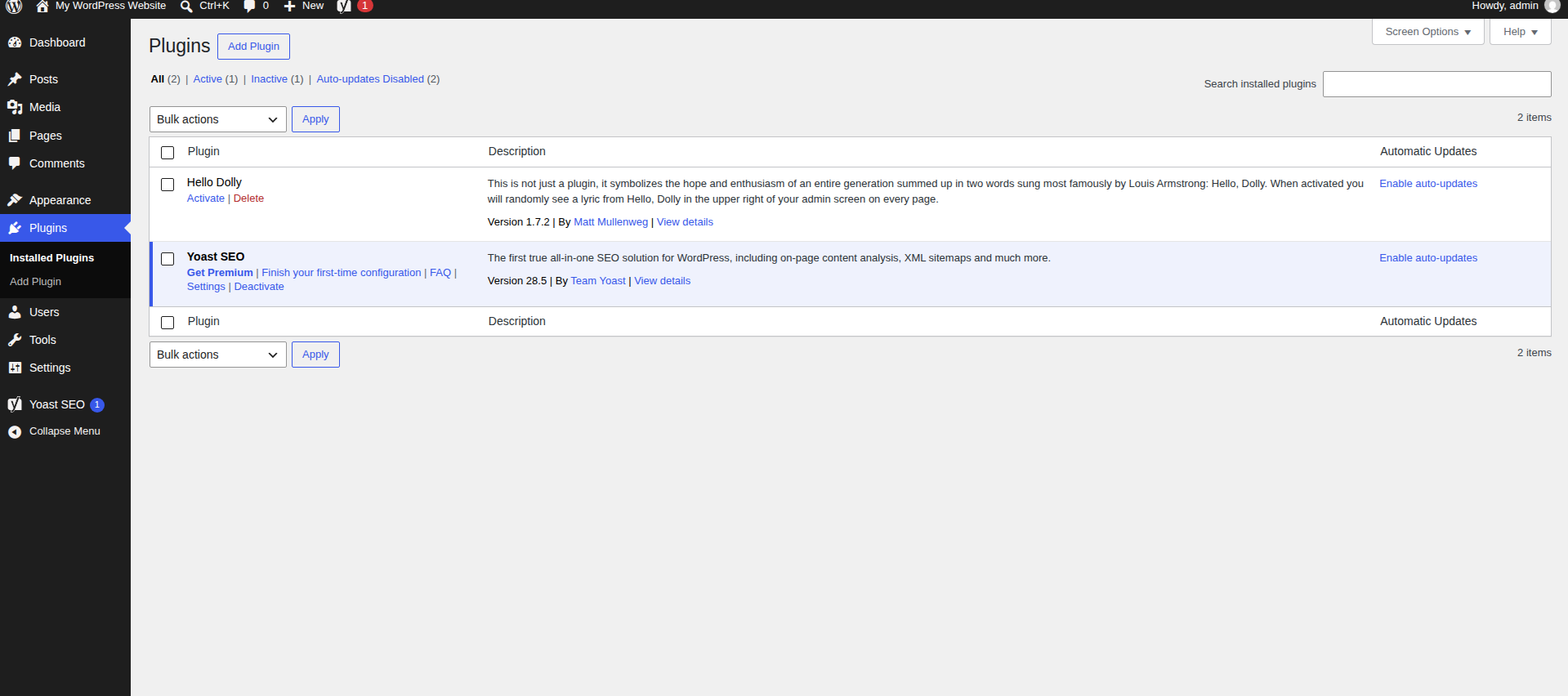Filter plugins by Inactive
Screen dimensions: 1568x696
click(x=269, y=79)
